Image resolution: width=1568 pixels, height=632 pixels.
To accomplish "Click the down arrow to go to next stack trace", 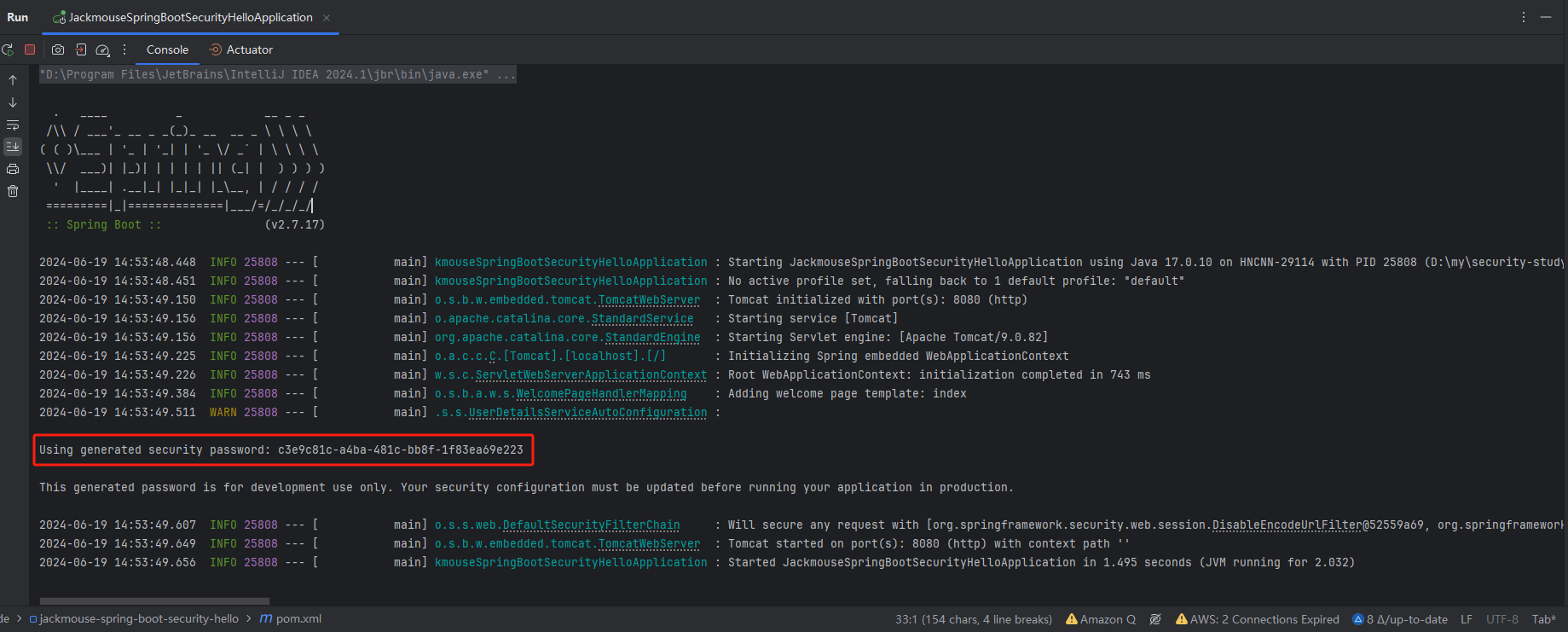I will [13, 102].
